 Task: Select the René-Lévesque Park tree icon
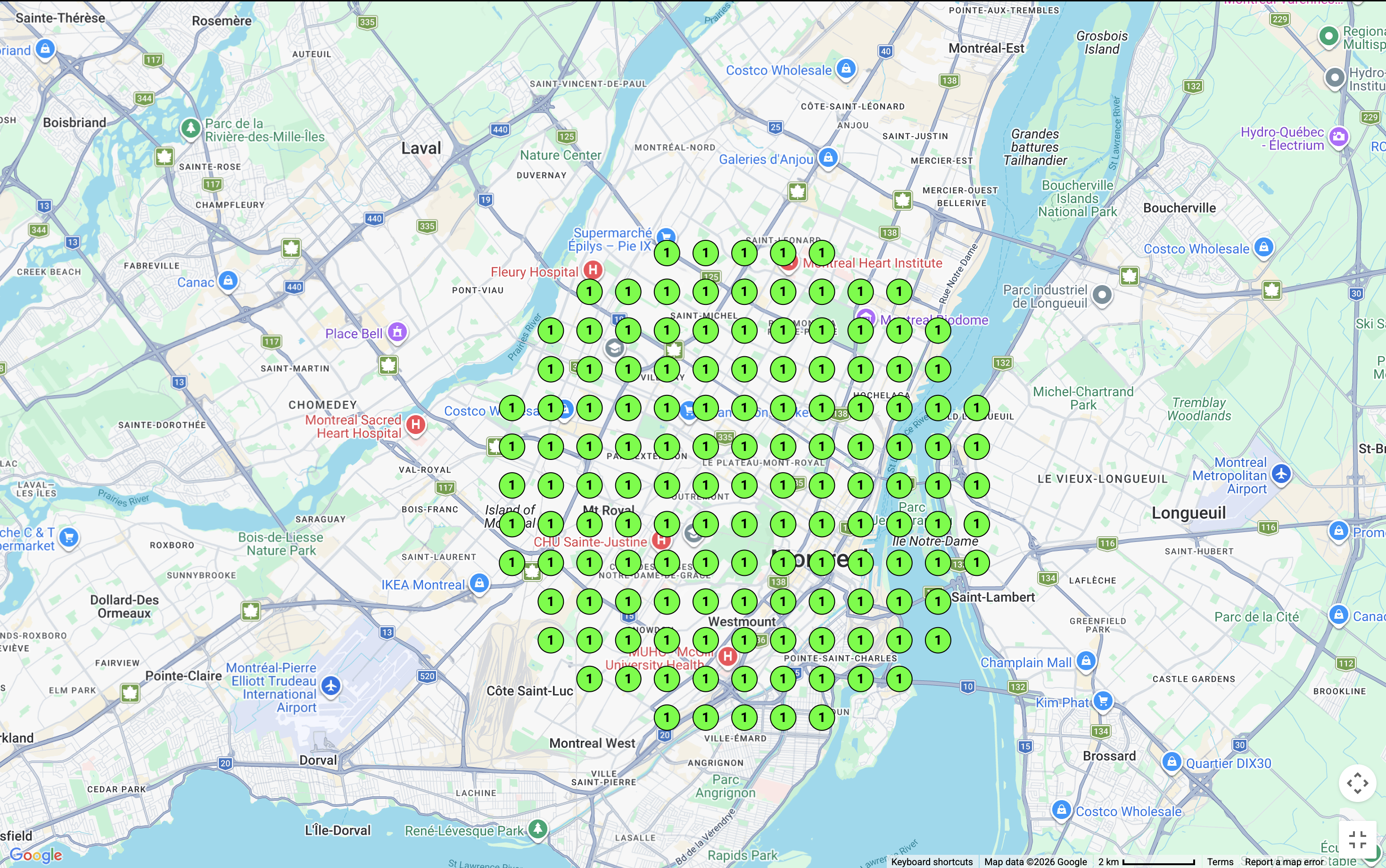coord(538,829)
